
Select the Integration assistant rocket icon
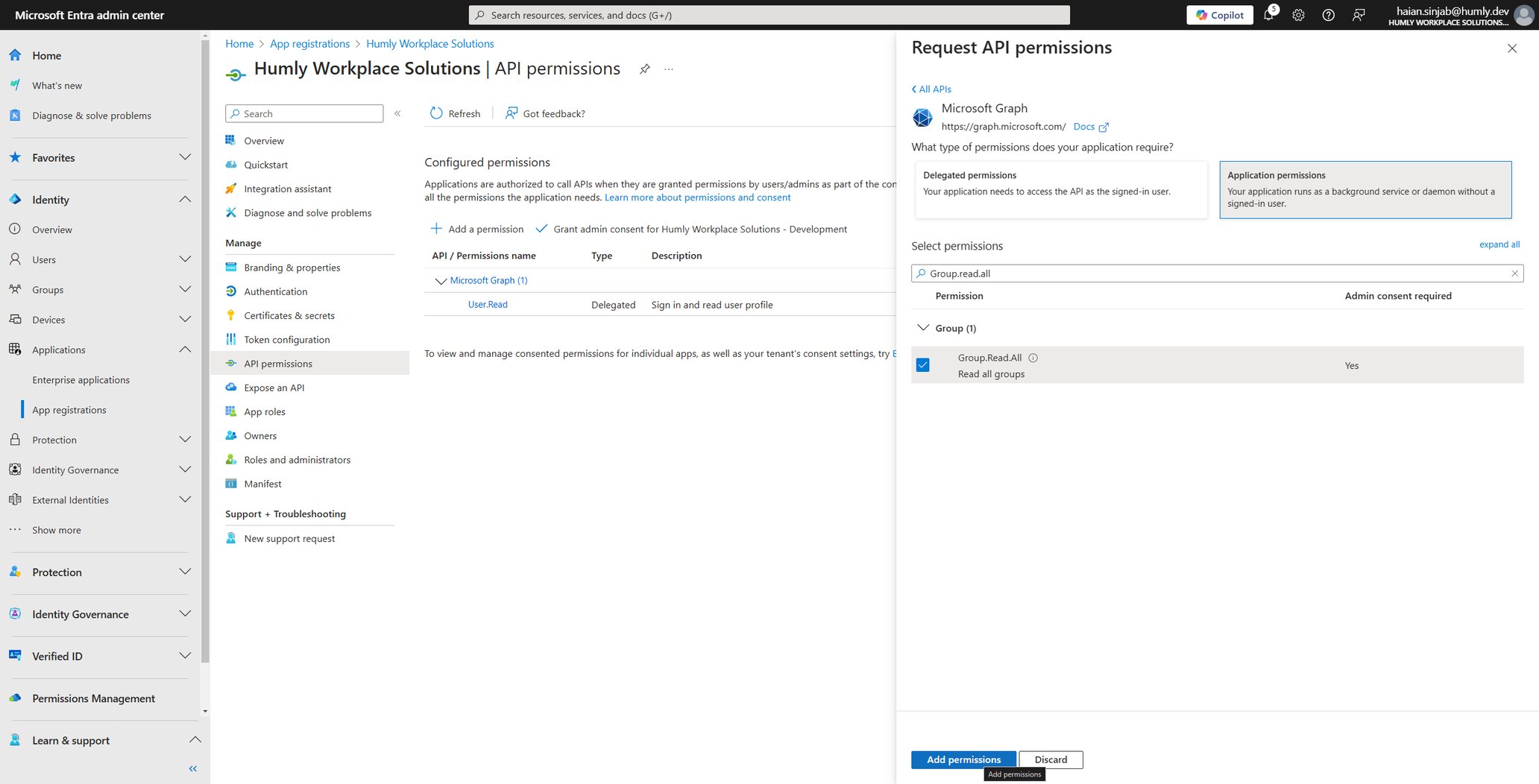click(x=231, y=189)
